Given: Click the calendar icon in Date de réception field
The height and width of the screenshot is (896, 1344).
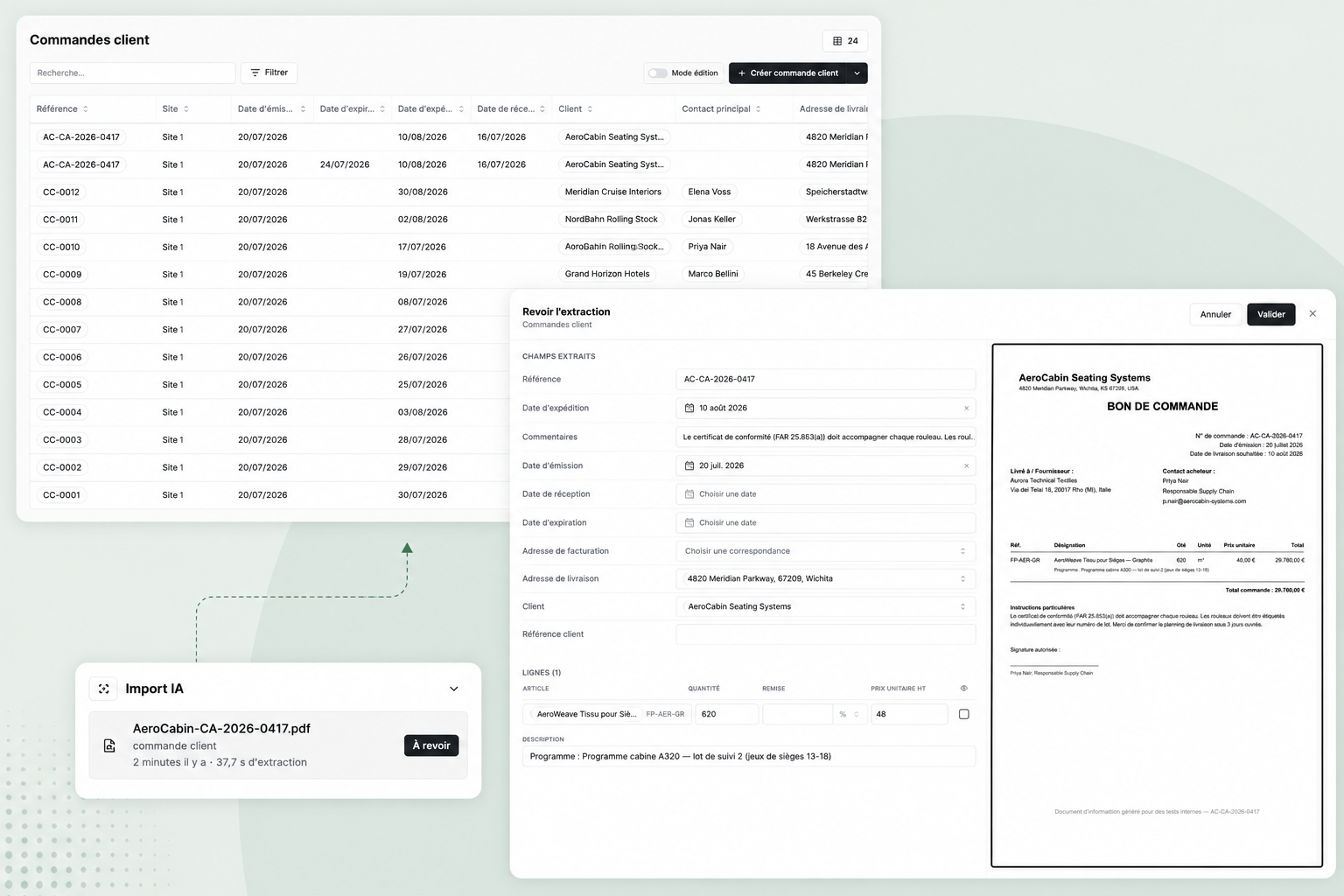Looking at the screenshot, I should (x=689, y=494).
